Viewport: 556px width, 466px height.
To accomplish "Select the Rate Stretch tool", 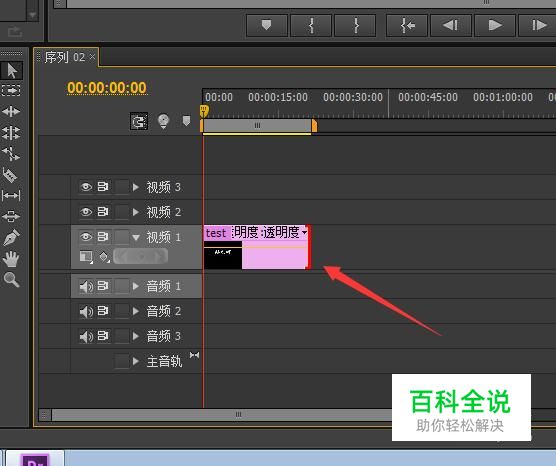I will tap(11, 154).
